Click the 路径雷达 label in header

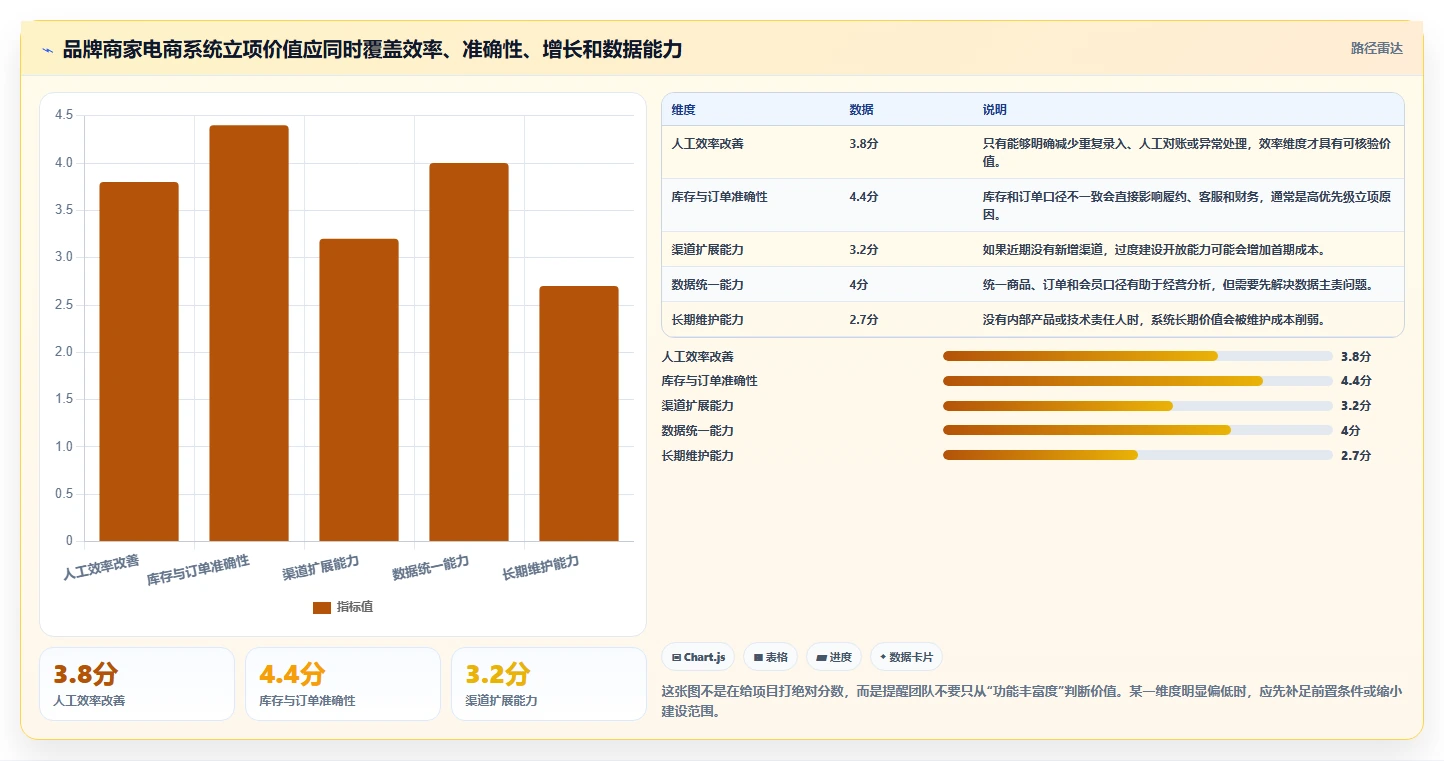click(x=1377, y=48)
